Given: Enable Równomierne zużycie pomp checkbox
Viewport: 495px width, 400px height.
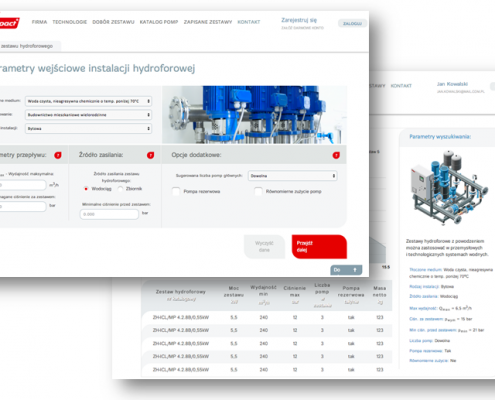Looking at the screenshot, I should coord(258,191).
